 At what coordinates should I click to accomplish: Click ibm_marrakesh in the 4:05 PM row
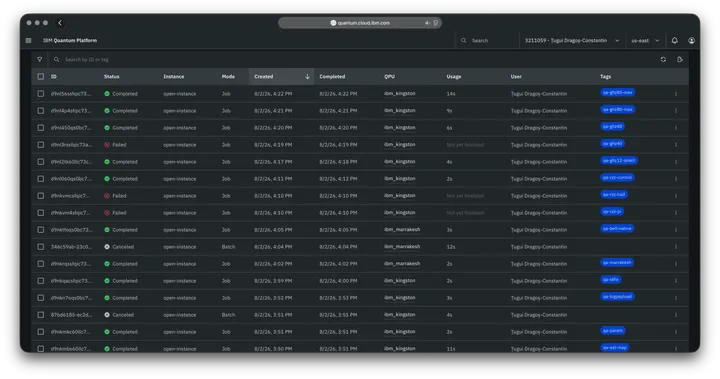pyautogui.click(x=402, y=230)
